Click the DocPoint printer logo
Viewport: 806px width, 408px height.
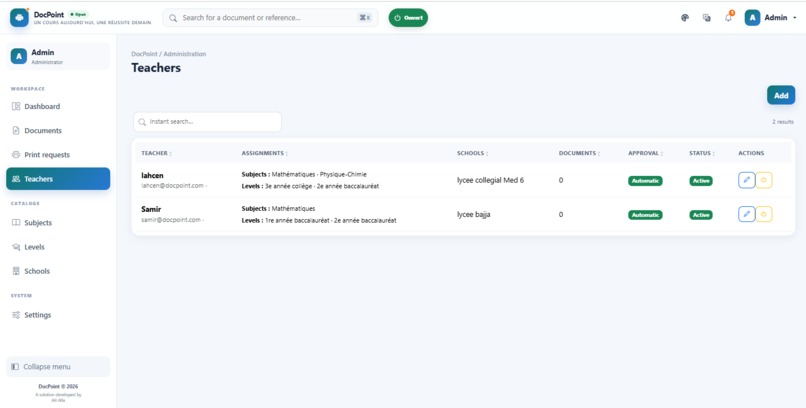pos(20,17)
